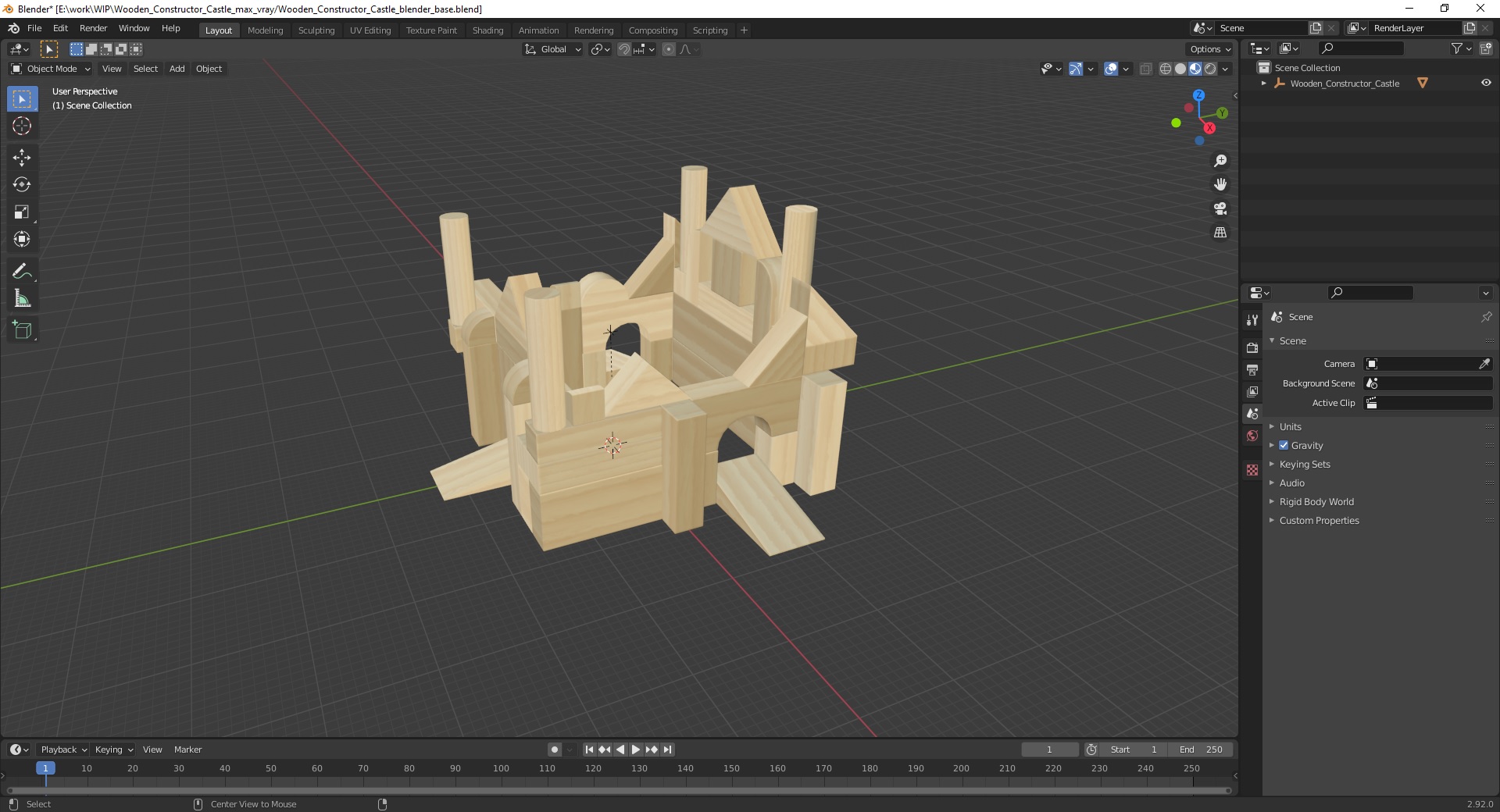The height and width of the screenshot is (812, 1500).
Task: Toggle the auto keying record button
Action: (555, 750)
